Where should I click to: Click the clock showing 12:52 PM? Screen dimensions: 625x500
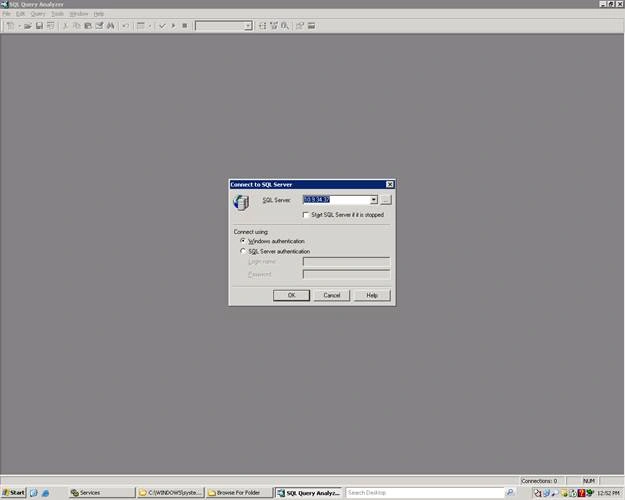pyautogui.click(x=608, y=493)
